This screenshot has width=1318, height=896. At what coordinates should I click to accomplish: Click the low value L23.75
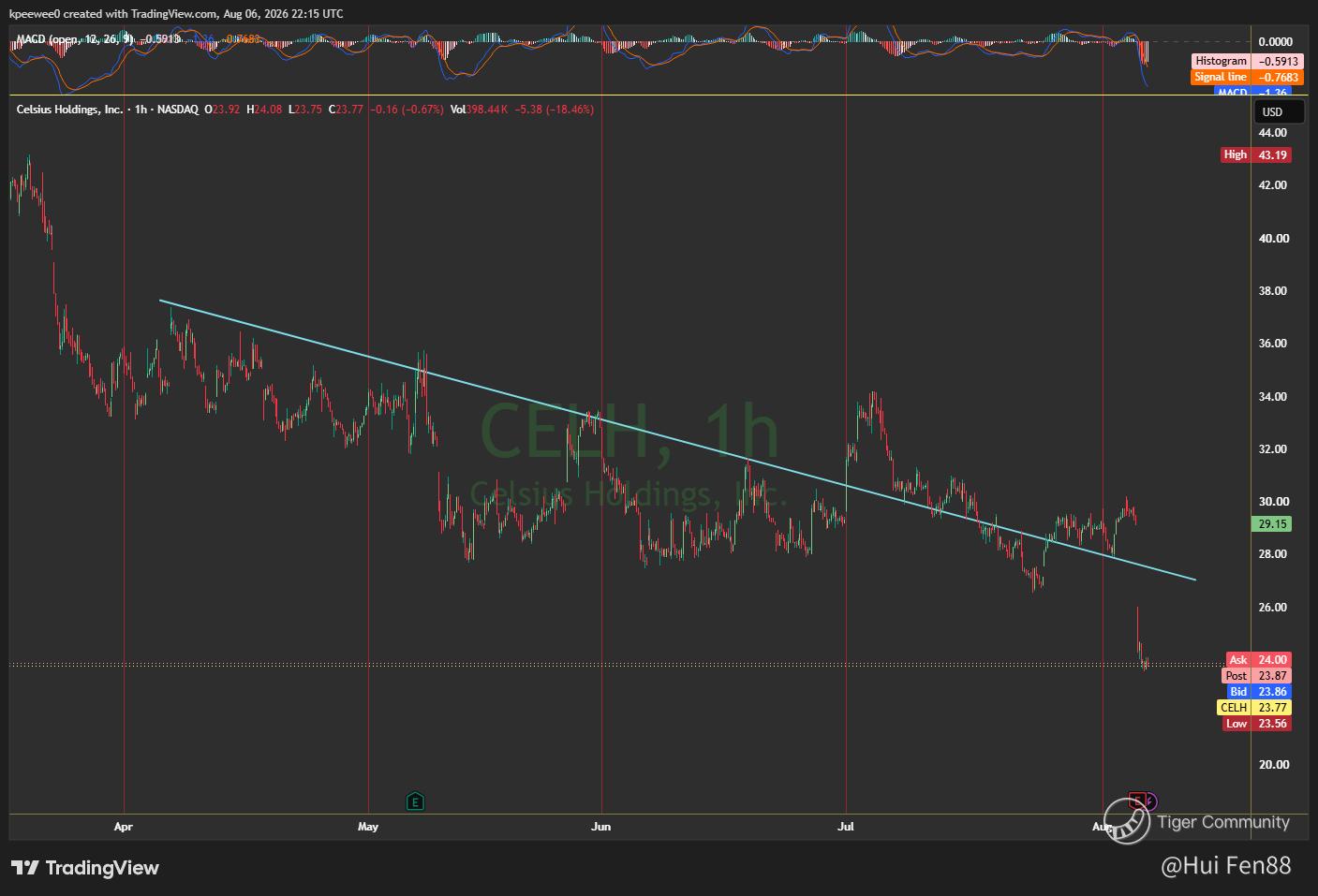pyautogui.click(x=305, y=110)
